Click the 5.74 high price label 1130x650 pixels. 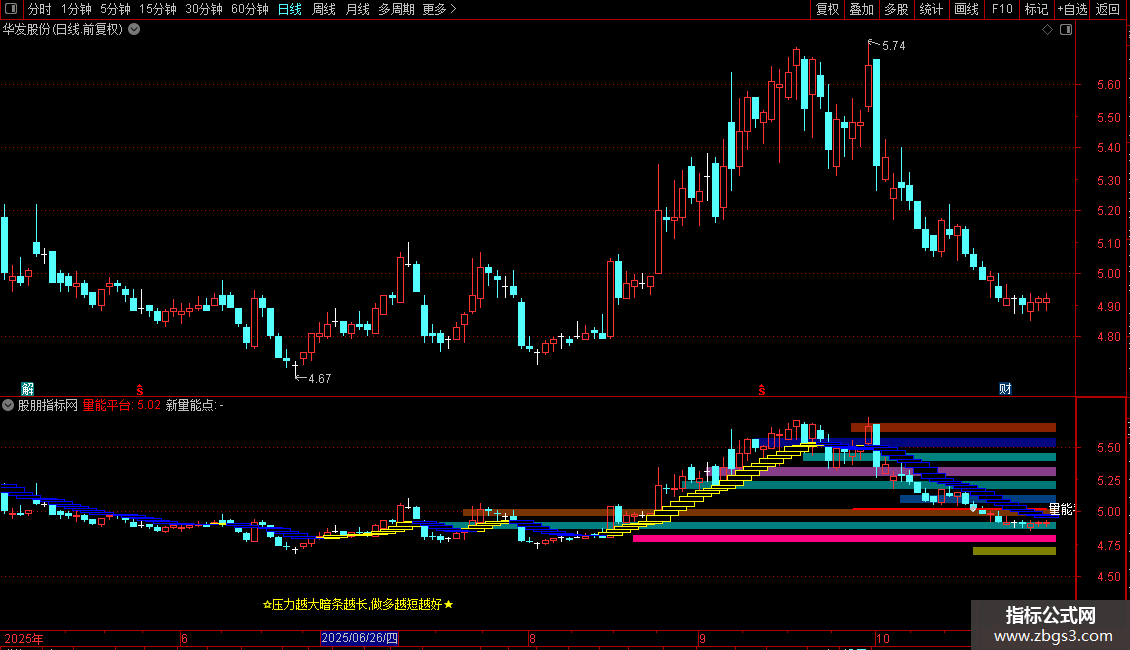tap(894, 46)
